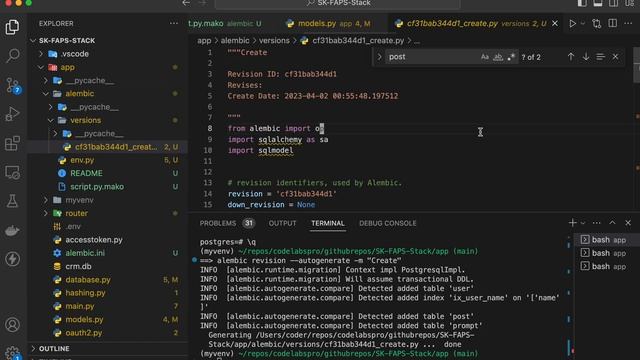Open README file in the explorer
Screen dimensions: 640x360
(86, 173)
